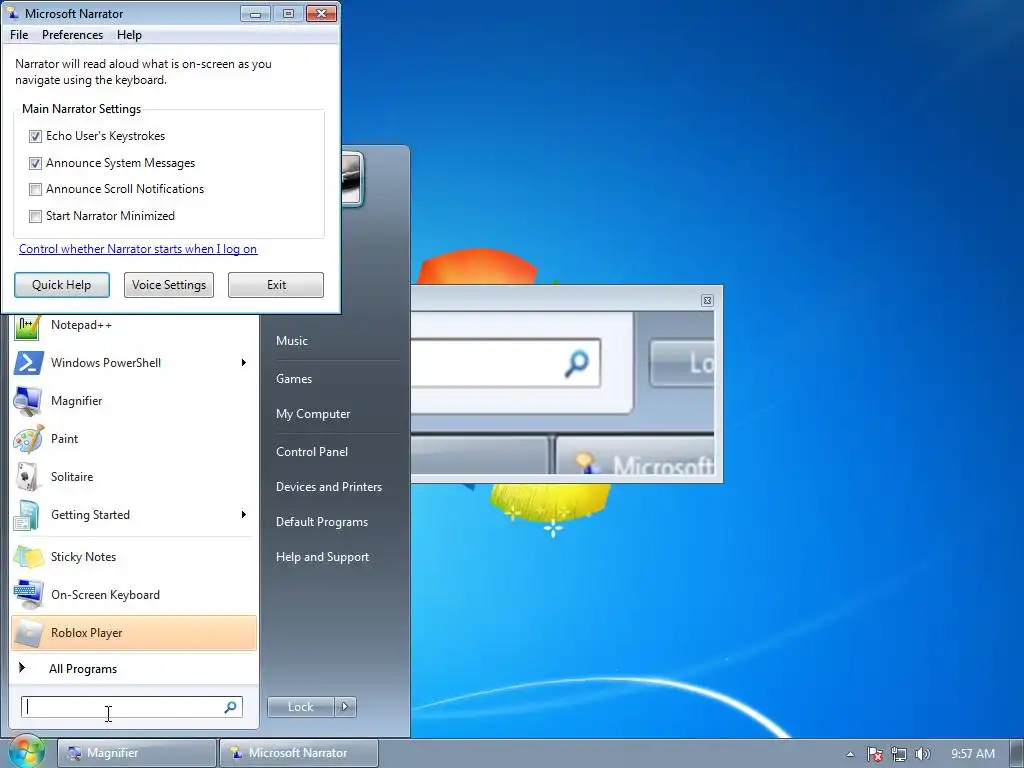
Task: Show hidden tray icons arrow
Action: point(850,754)
